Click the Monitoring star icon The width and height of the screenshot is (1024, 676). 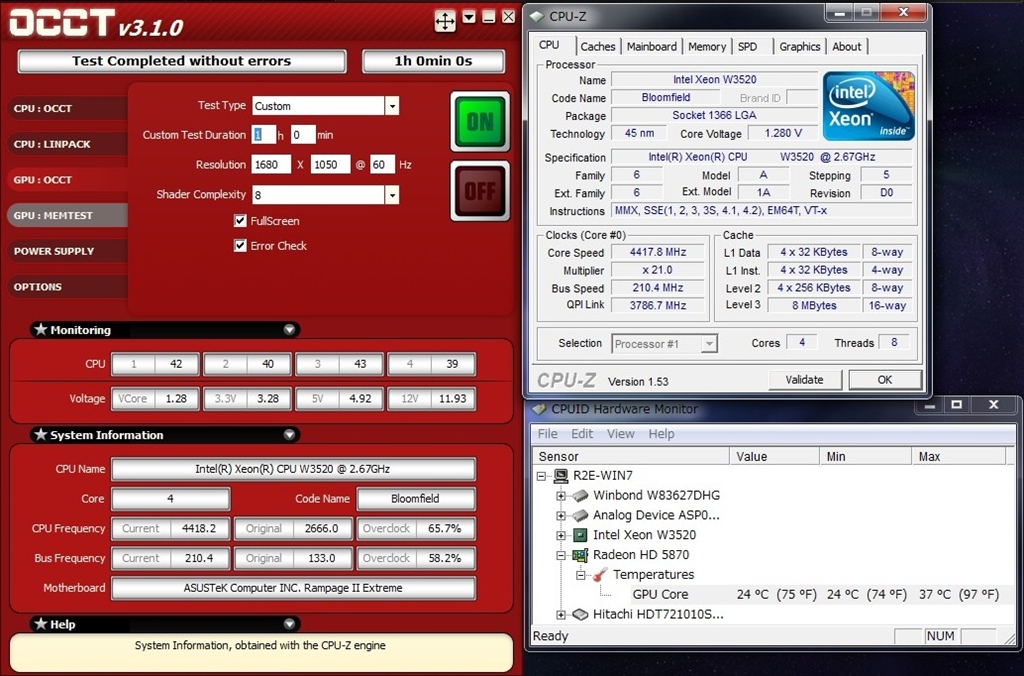pyautogui.click(x=41, y=329)
